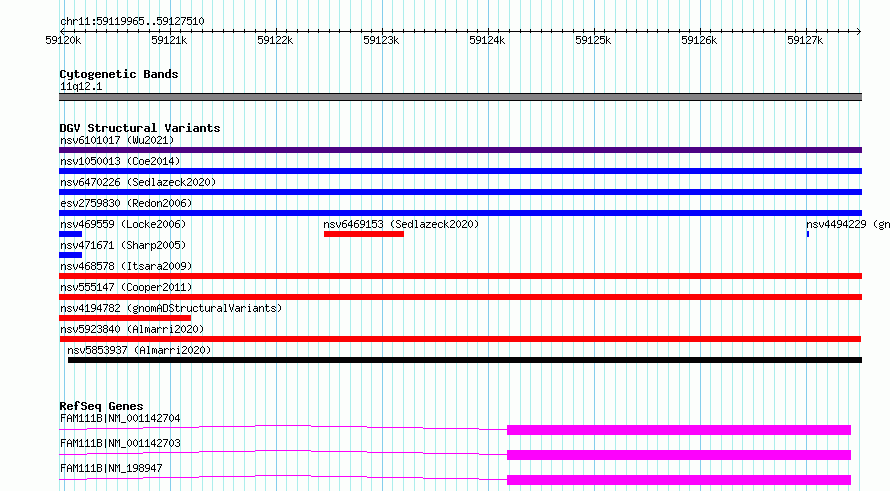
Task: Click the RefSeq Genes track heading
Action: tap(101, 406)
